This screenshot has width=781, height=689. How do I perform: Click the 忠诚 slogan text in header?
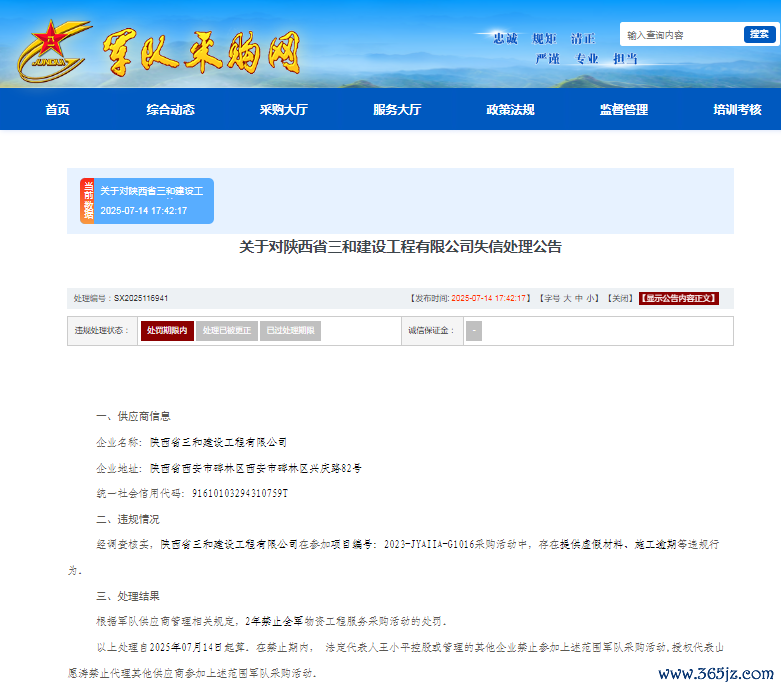(x=506, y=39)
